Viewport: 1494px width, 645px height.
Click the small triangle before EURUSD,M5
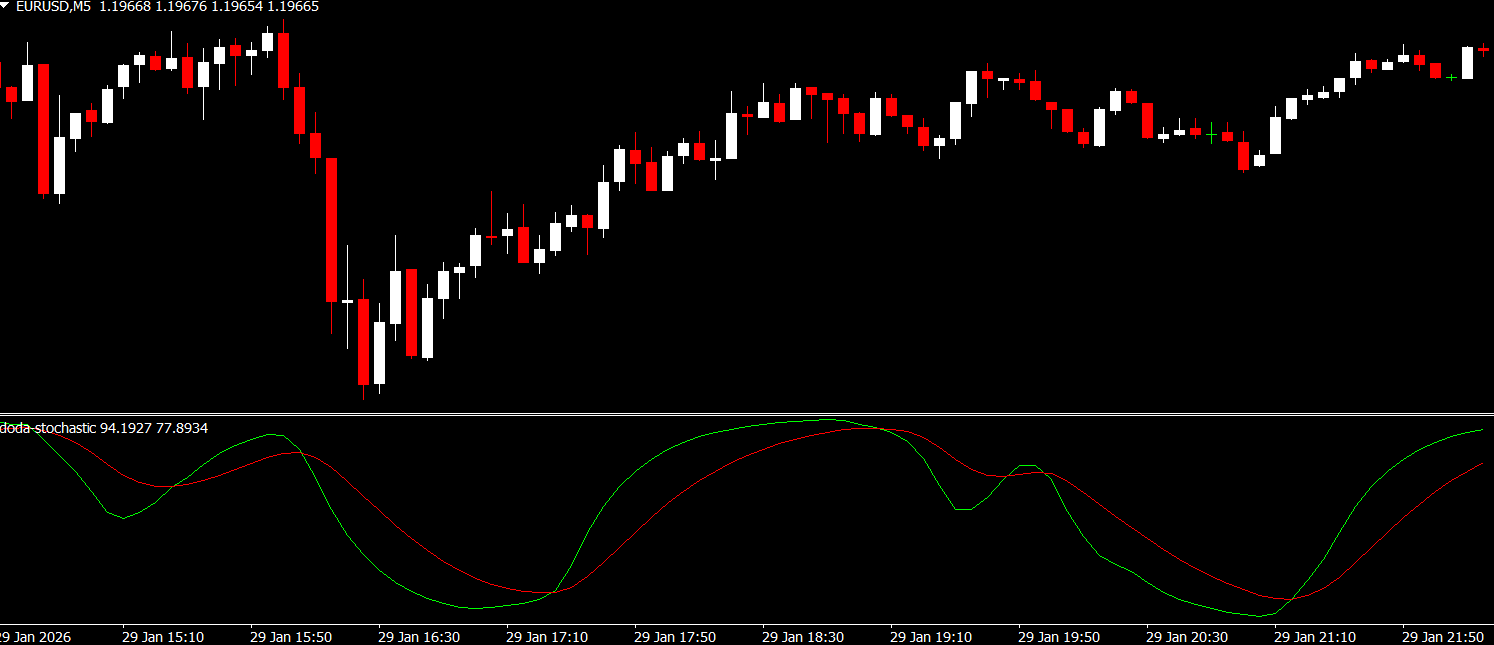coord(5,6)
